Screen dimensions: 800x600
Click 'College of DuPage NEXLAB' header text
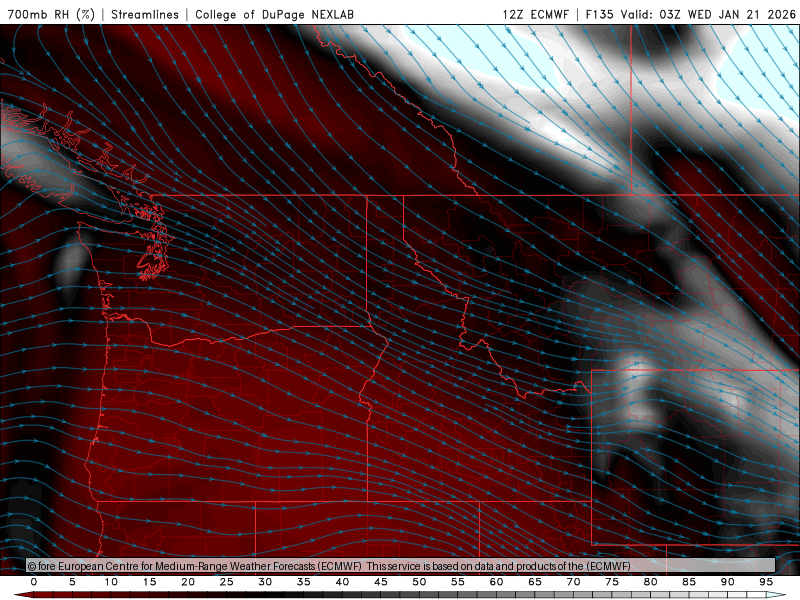click(x=274, y=14)
